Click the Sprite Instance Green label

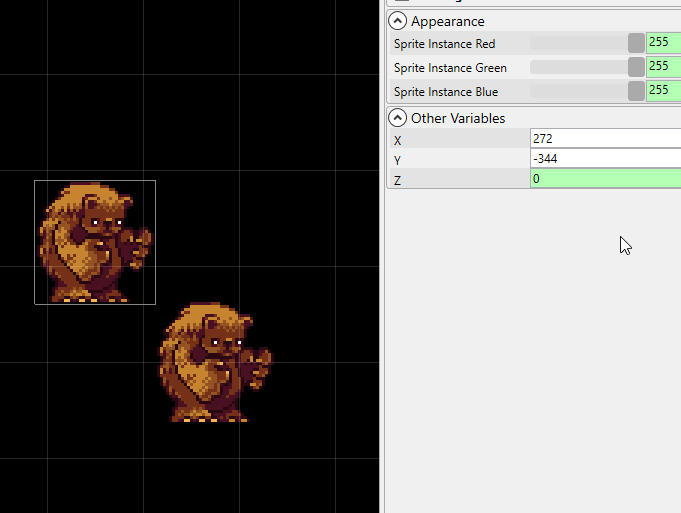450,68
